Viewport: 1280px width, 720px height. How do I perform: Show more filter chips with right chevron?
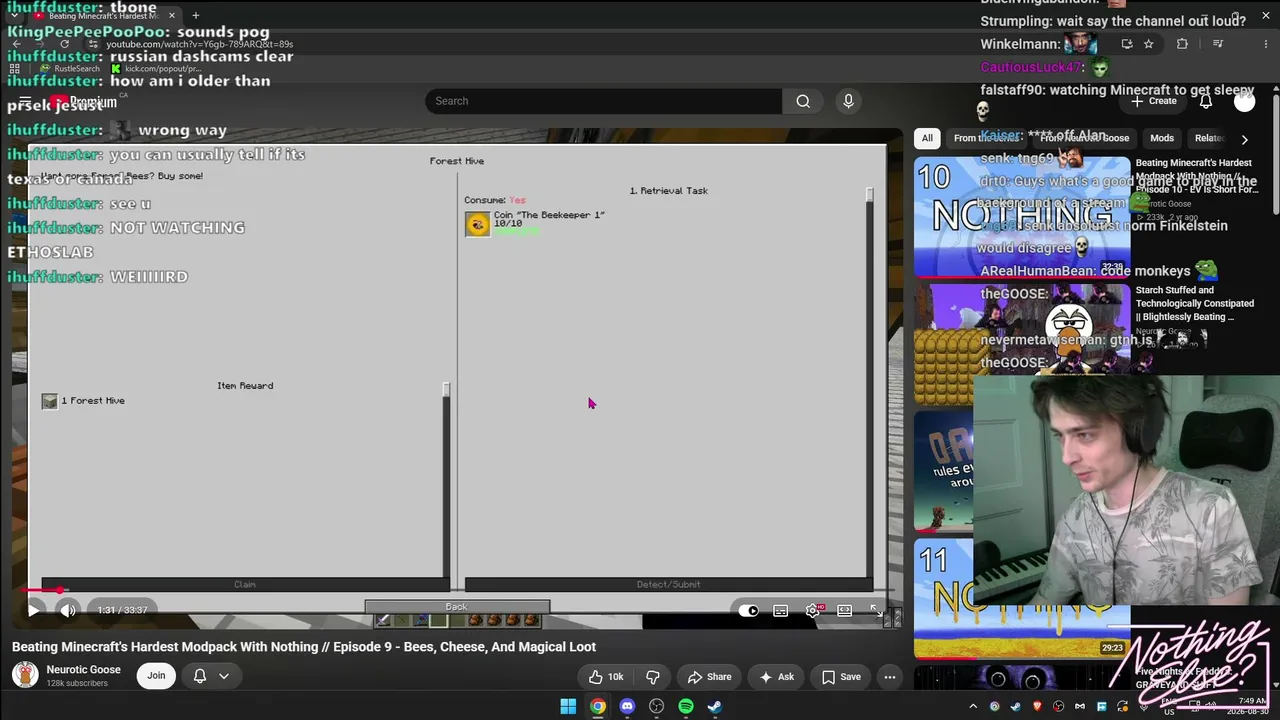tap(1244, 139)
